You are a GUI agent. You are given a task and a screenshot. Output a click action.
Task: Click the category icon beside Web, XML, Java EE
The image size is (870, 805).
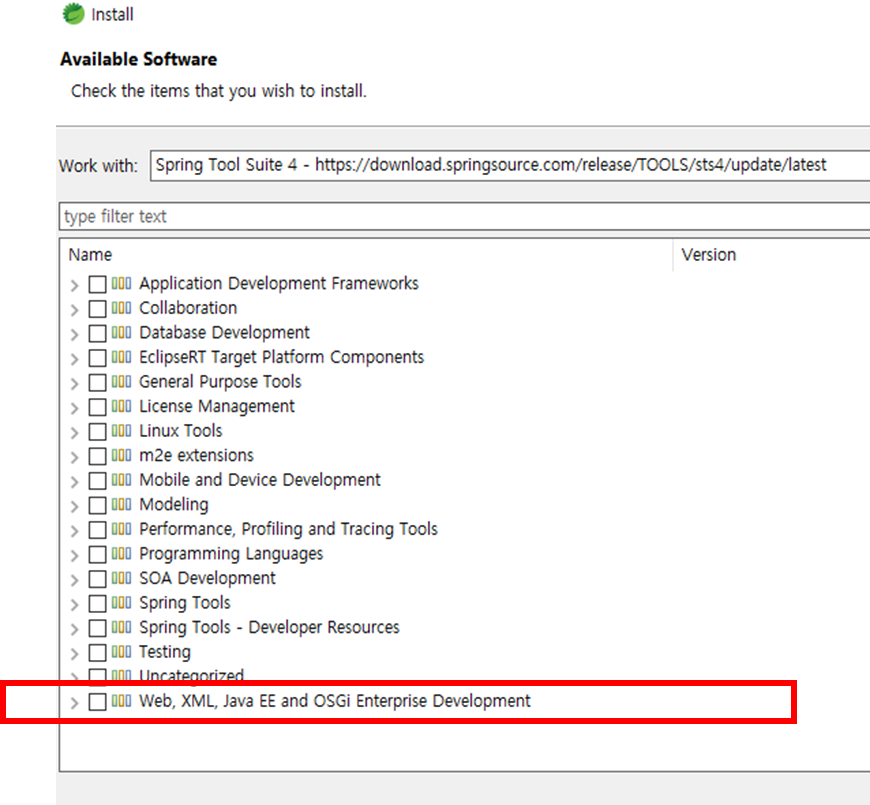tap(121, 701)
